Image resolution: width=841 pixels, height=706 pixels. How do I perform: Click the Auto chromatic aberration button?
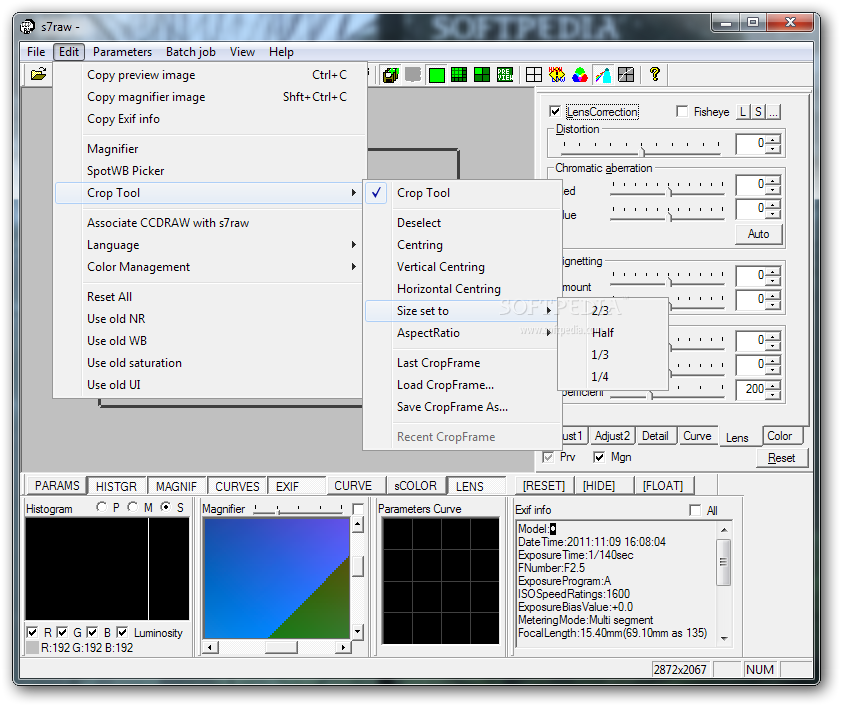[x=758, y=234]
